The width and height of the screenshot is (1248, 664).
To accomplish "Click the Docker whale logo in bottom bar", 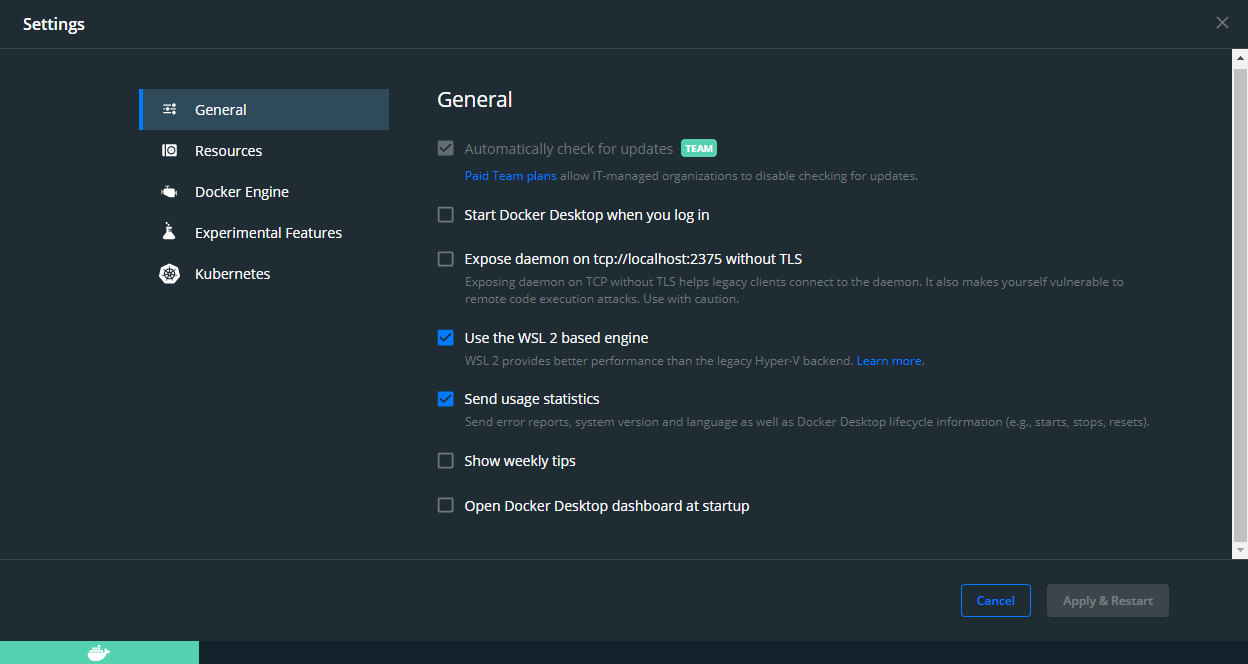I will coord(98,653).
